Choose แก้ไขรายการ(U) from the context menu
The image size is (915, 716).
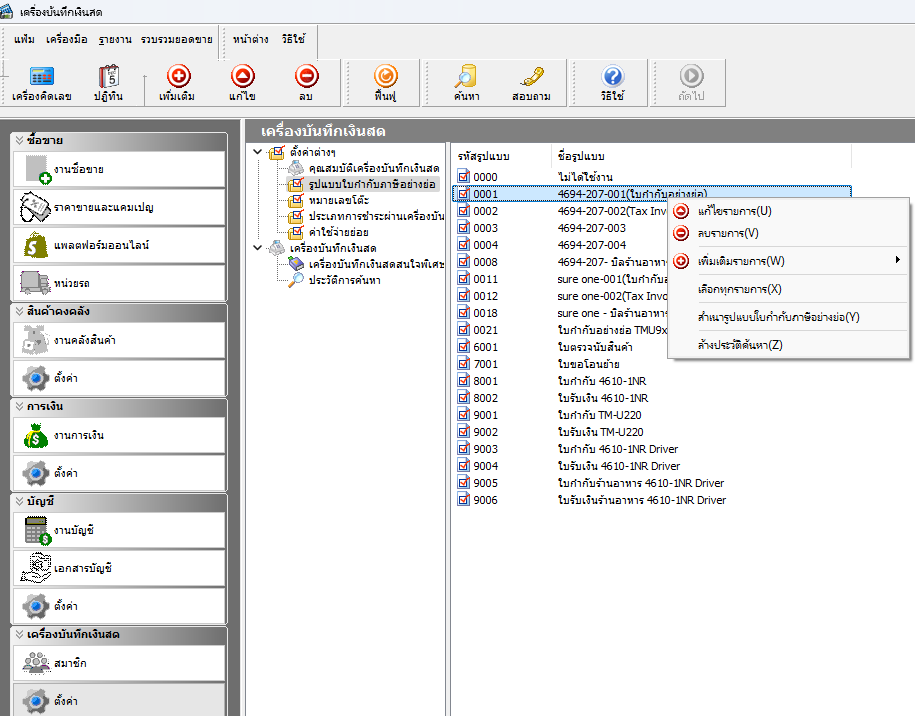click(x=734, y=211)
